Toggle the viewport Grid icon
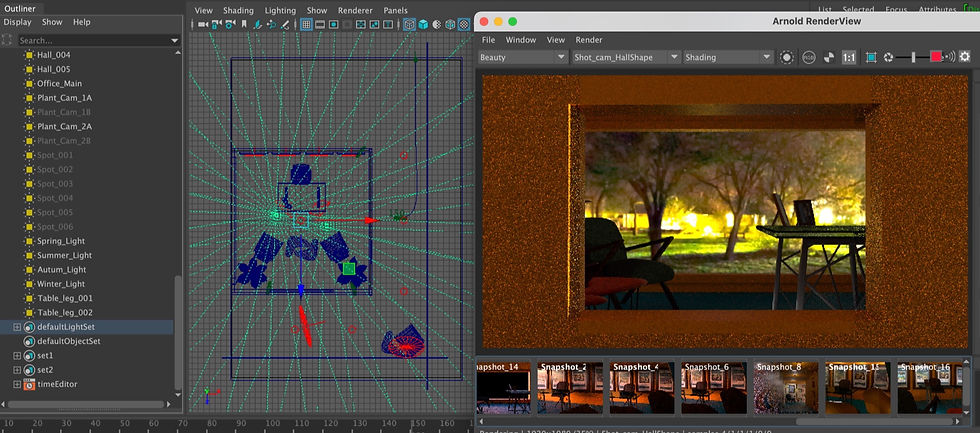Image resolution: width=980 pixels, height=433 pixels. click(x=306, y=24)
